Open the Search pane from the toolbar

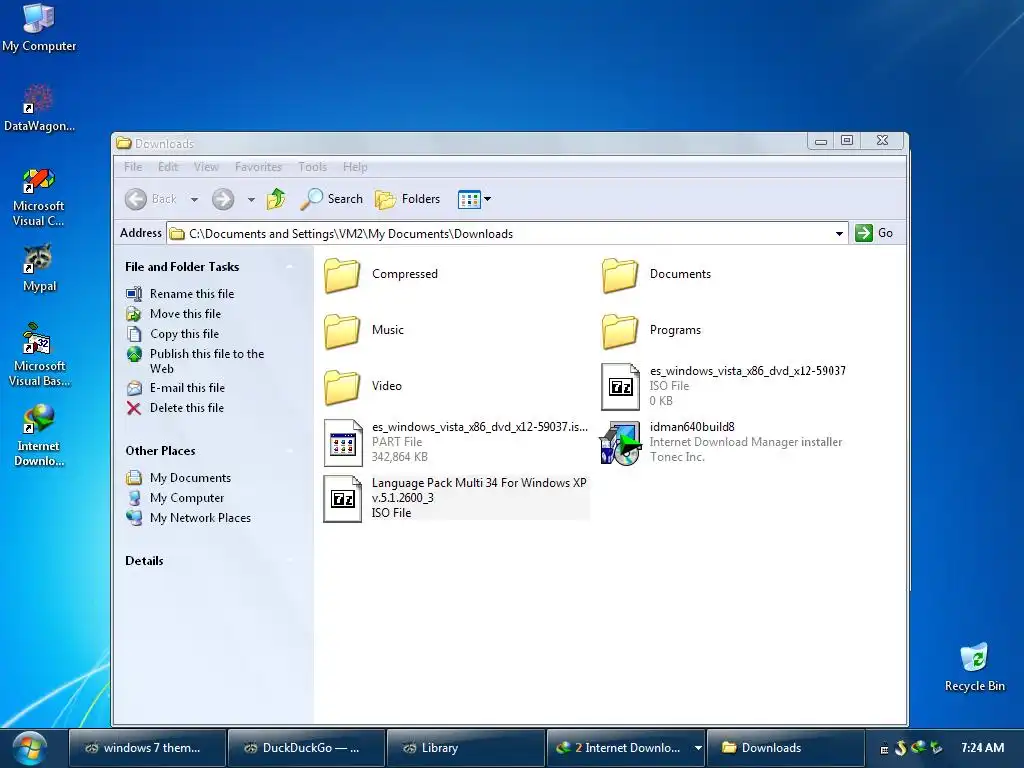coord(331,199)
